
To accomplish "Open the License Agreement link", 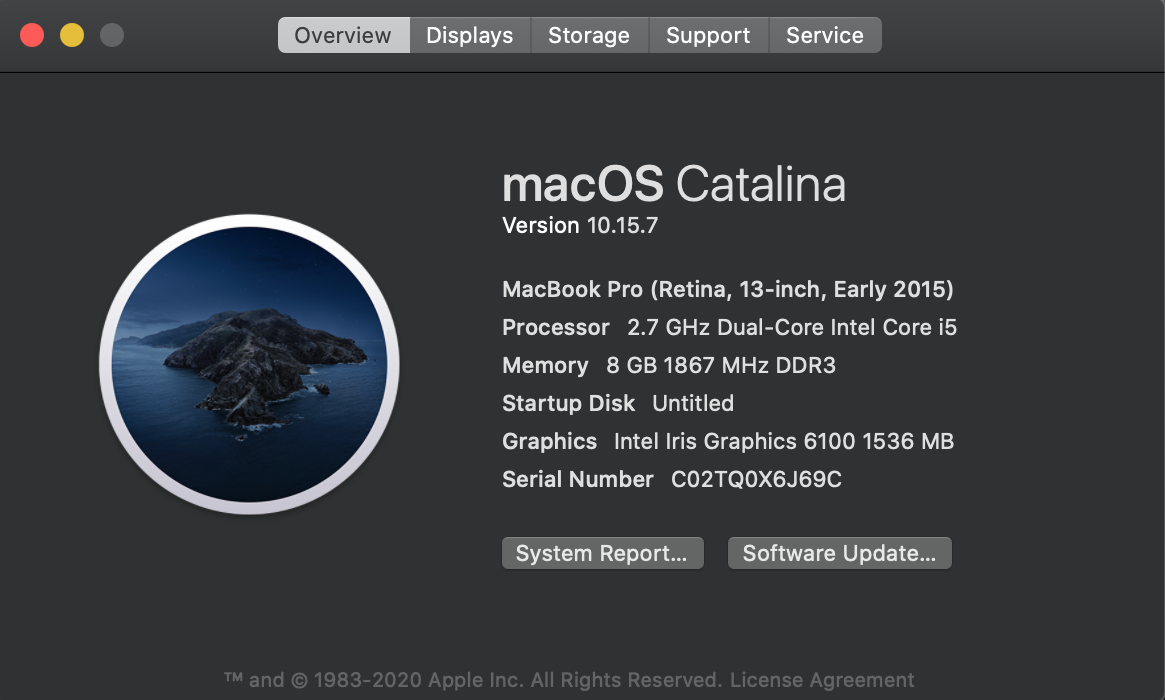I will [822, 680].
